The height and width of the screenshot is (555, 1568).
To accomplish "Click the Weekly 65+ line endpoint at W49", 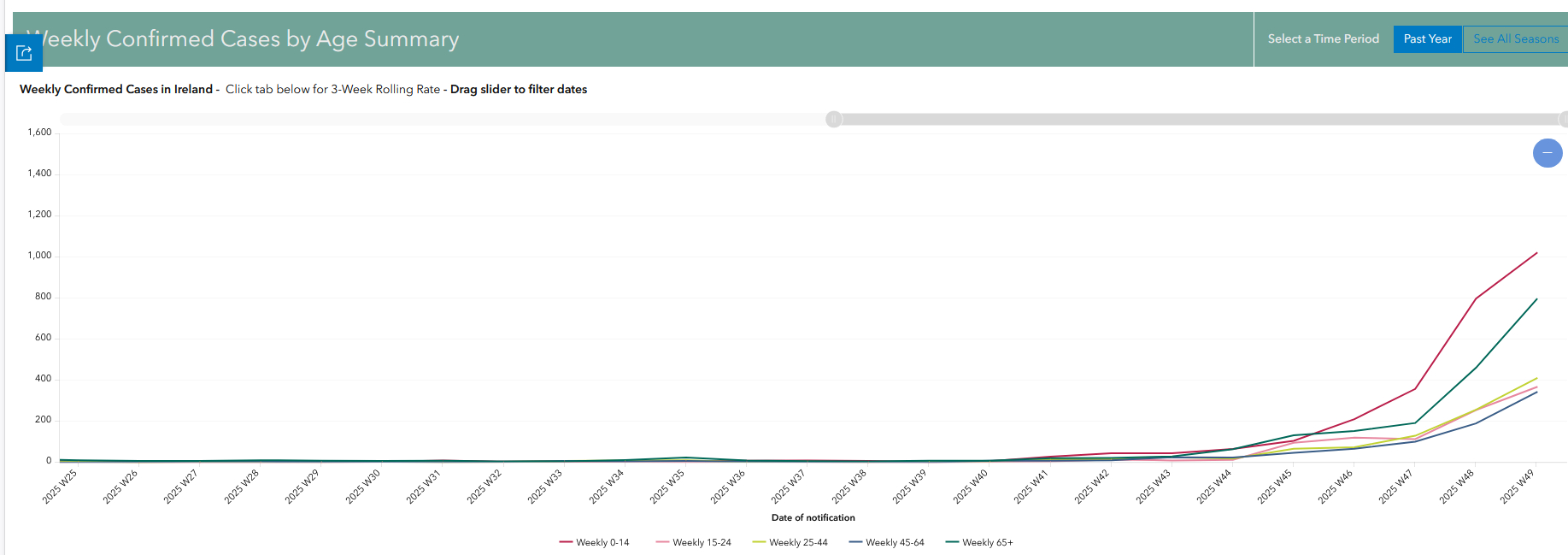I will 1536,299.
